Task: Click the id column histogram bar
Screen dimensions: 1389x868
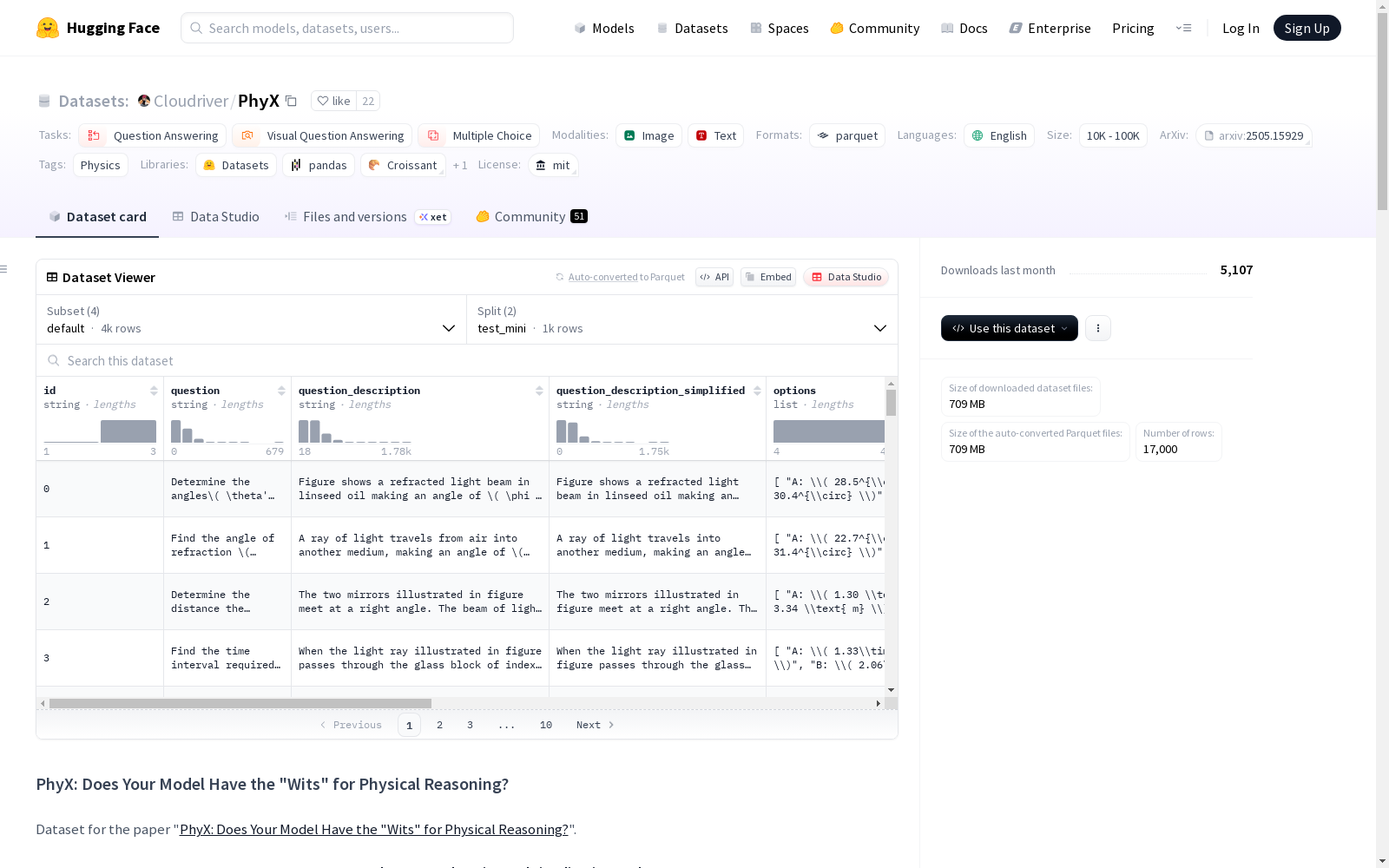Action: 128,431
